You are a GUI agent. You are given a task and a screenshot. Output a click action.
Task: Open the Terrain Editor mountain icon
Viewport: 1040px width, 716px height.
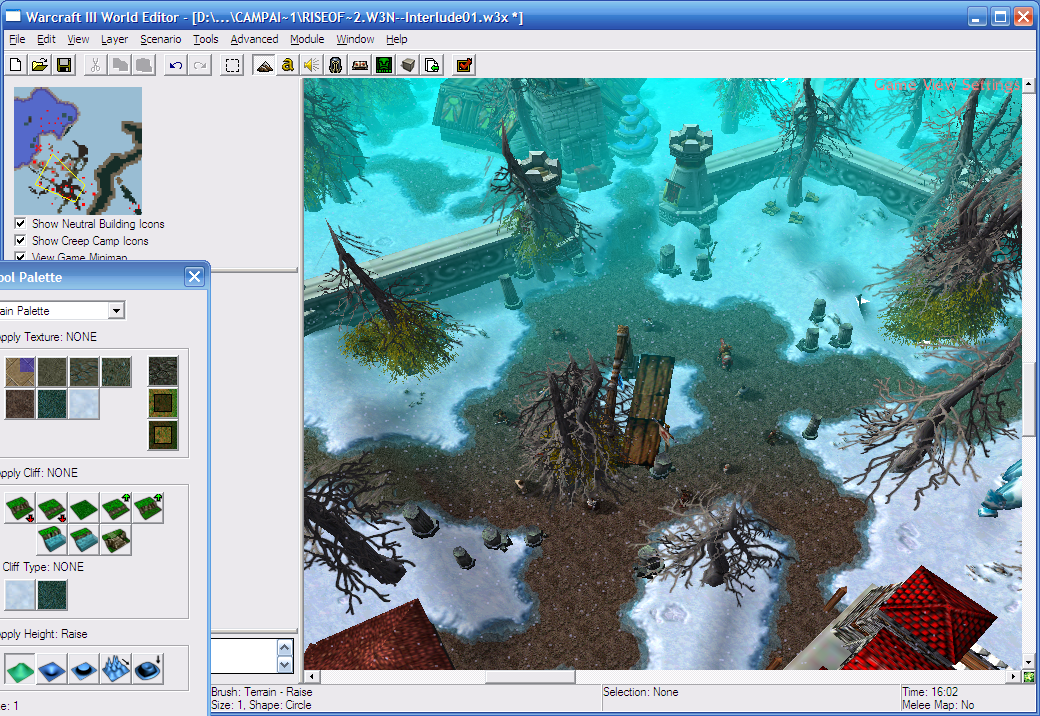pos(264,65)
